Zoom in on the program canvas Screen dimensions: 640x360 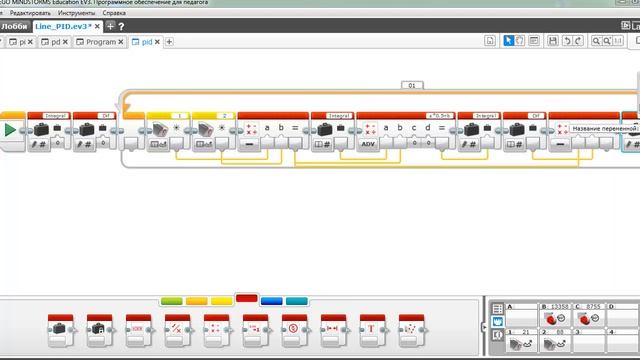click(x=607, y=41)
